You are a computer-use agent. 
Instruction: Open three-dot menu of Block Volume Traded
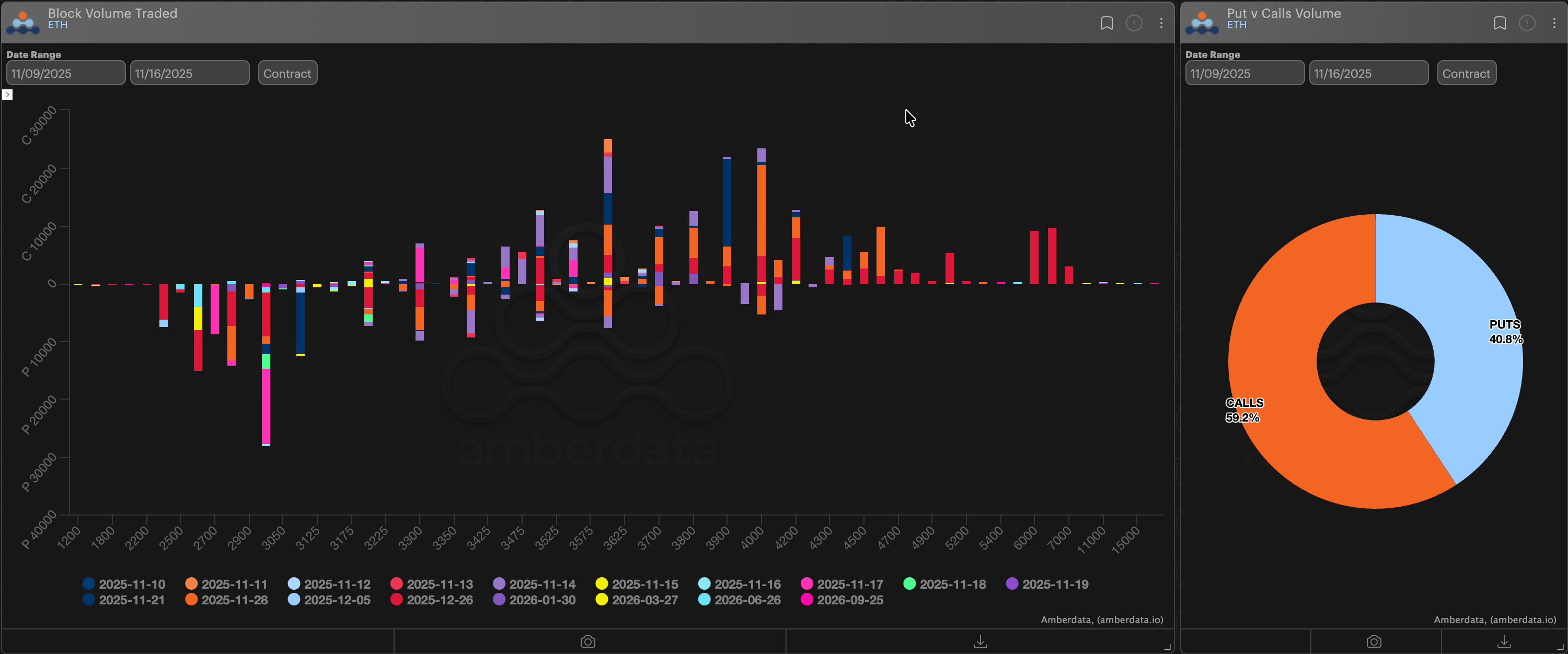click(1161, 23)
